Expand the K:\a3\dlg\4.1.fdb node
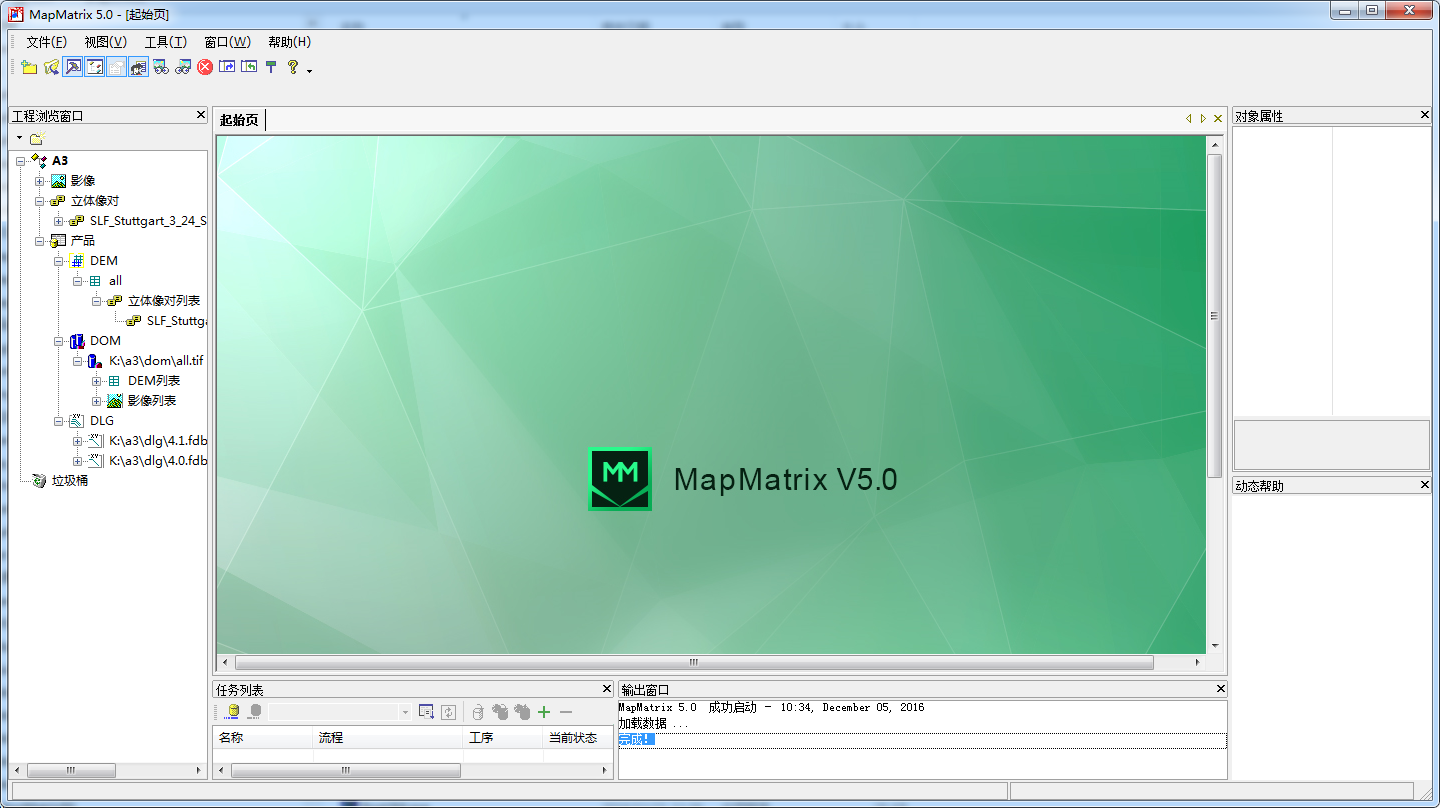The image size is (1440, 808). pyautogui.click(x=78, y=441)
